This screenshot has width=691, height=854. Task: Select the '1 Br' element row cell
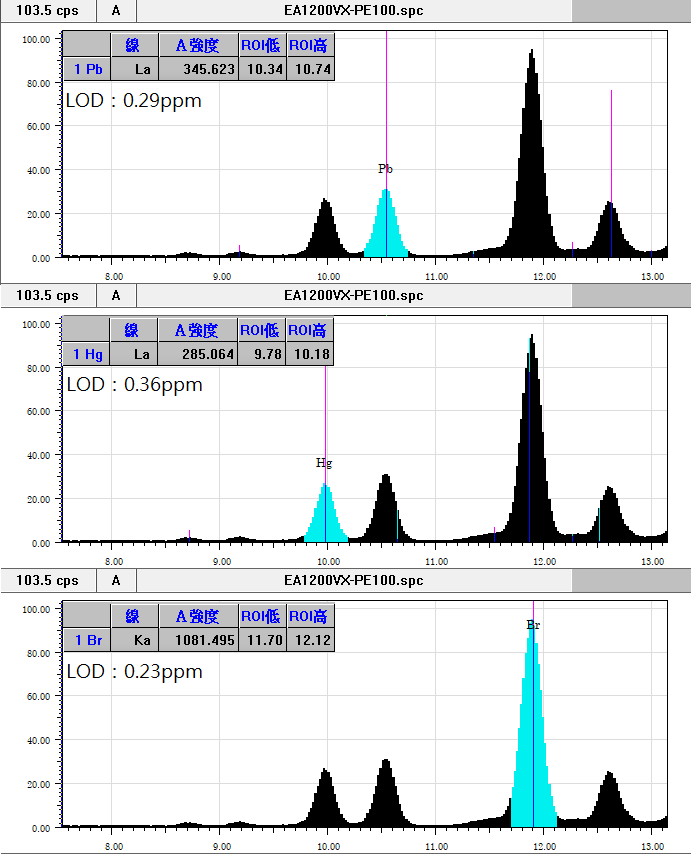pos(86,640)
